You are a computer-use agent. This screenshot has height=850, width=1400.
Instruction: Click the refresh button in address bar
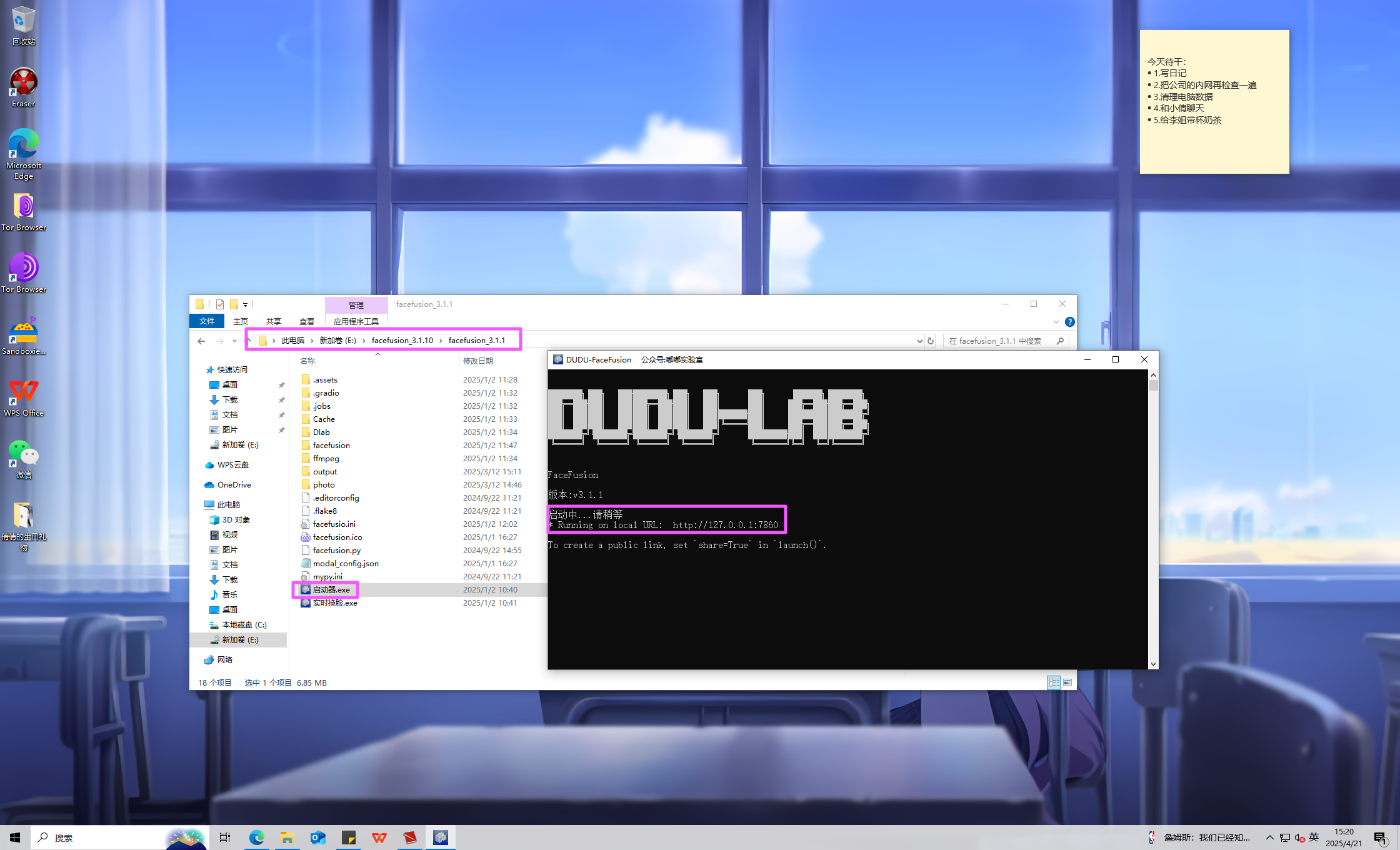931,341
